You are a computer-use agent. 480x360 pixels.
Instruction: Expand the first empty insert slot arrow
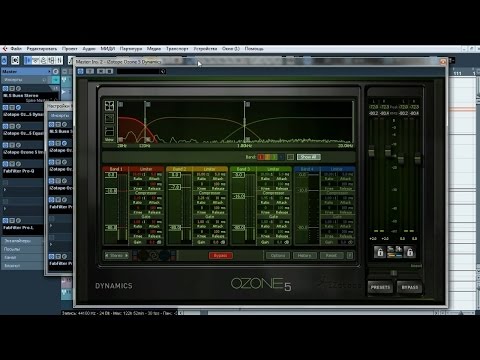(5, 190)
